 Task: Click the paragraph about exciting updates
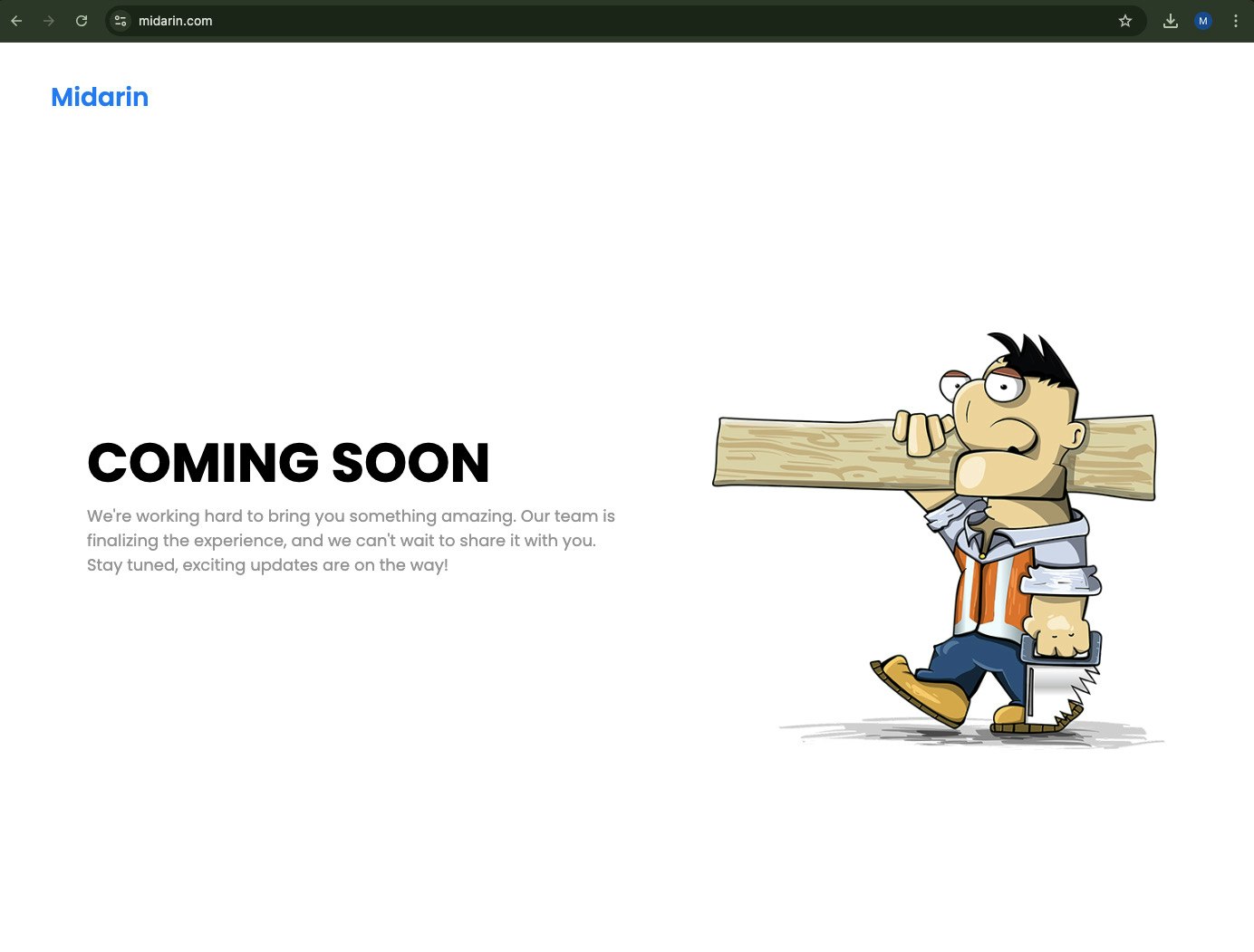(351, 540)
